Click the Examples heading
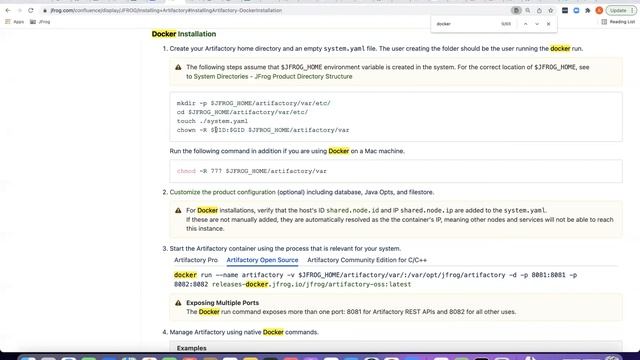The height and width of the screenshot is (360, 640). tap(191, 348)
